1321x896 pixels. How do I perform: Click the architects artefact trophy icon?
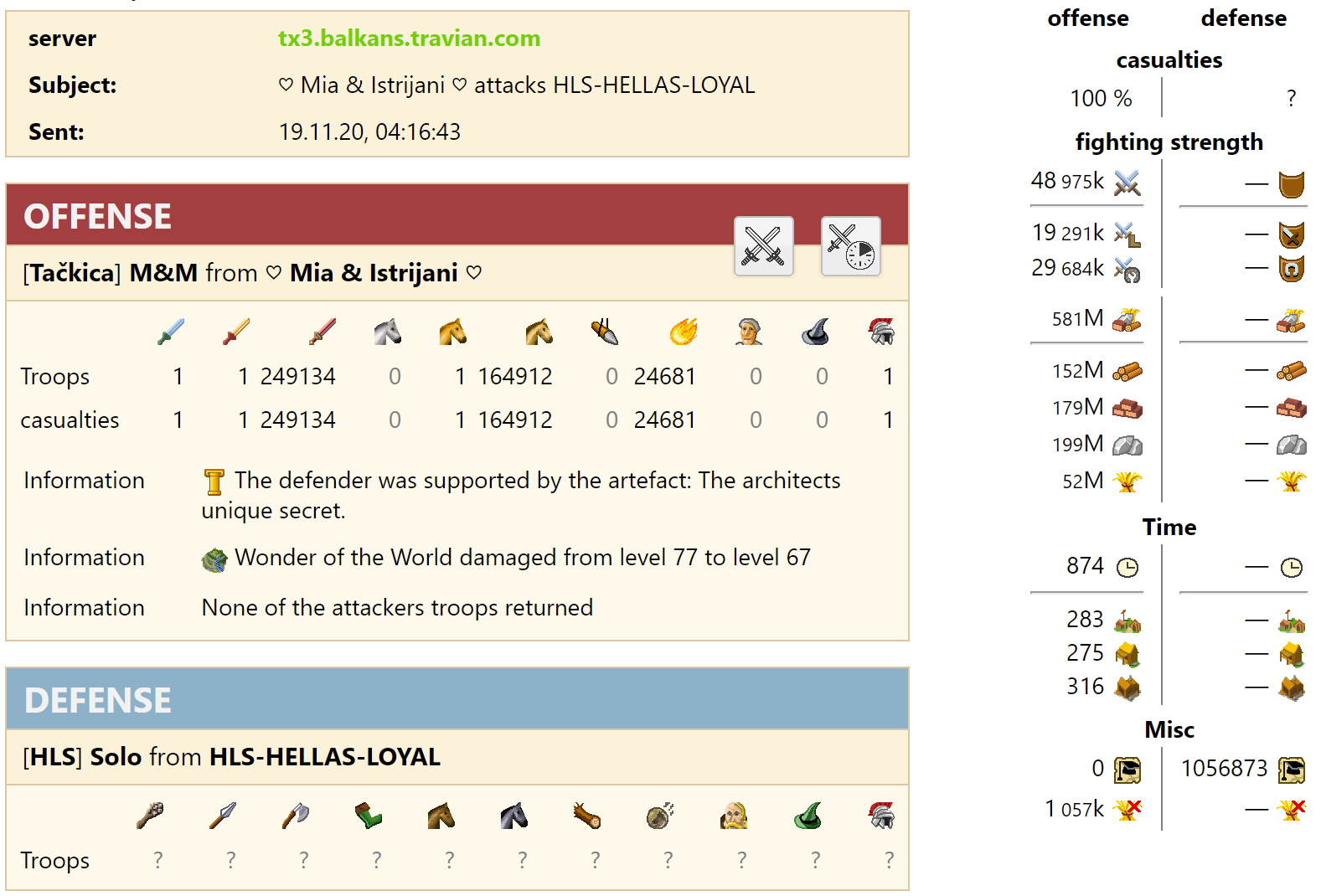(214, 481)
